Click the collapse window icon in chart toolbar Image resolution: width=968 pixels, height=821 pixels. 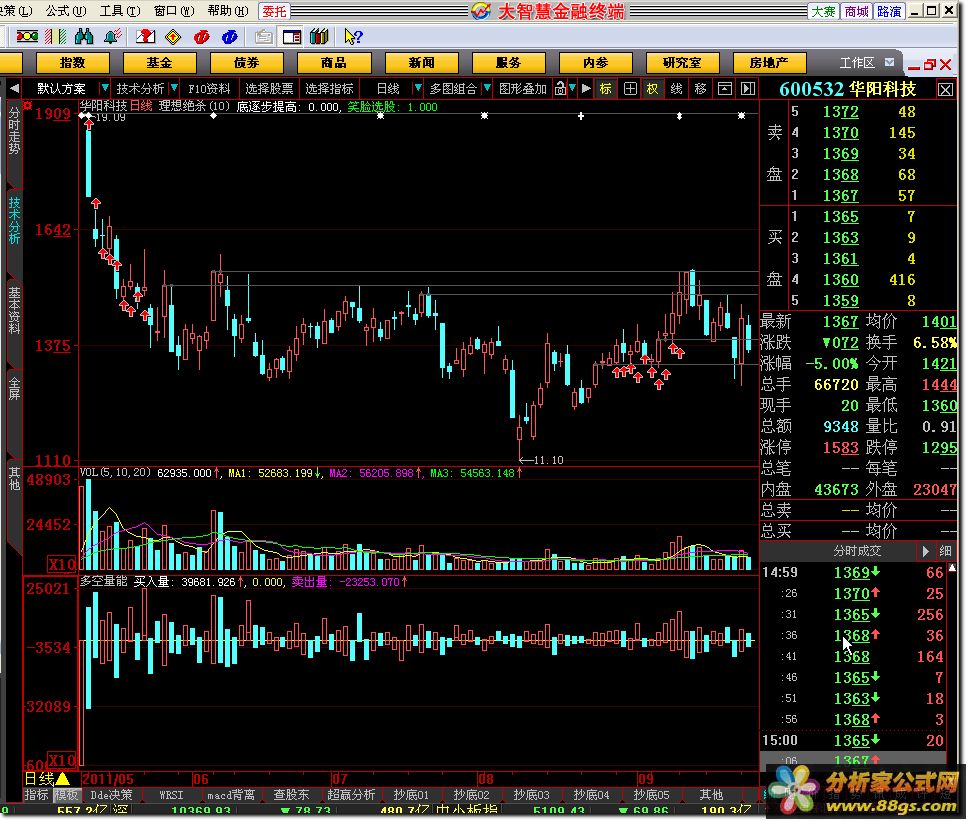click(724, 89)
